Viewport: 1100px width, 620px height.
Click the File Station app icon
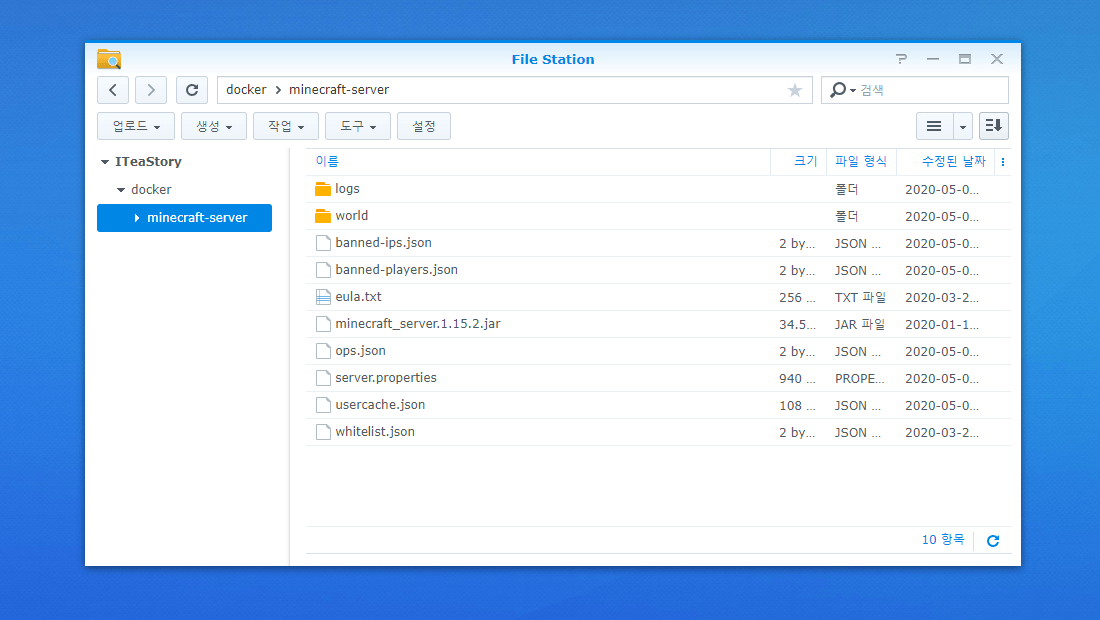click(109, 59)
